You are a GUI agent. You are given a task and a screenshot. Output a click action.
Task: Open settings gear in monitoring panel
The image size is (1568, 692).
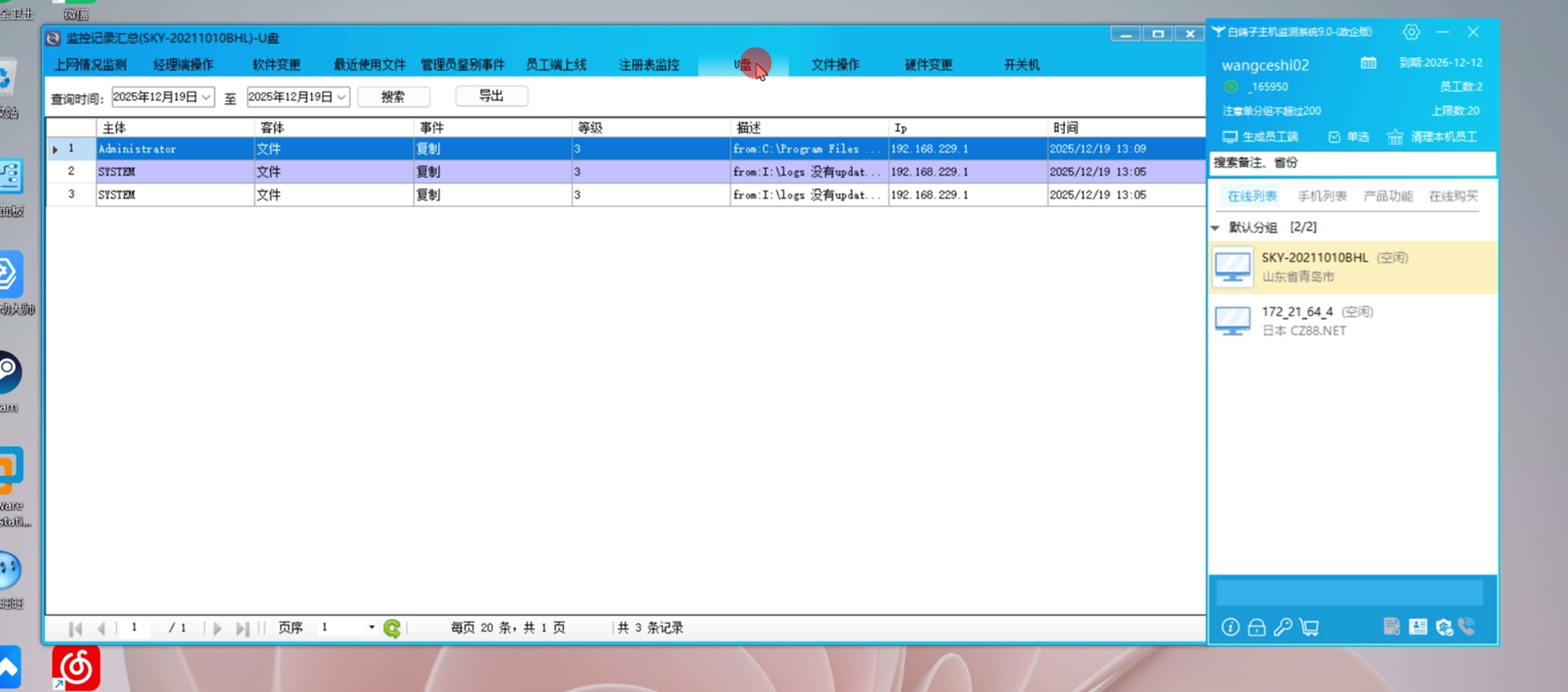(x=1410, y=32)
